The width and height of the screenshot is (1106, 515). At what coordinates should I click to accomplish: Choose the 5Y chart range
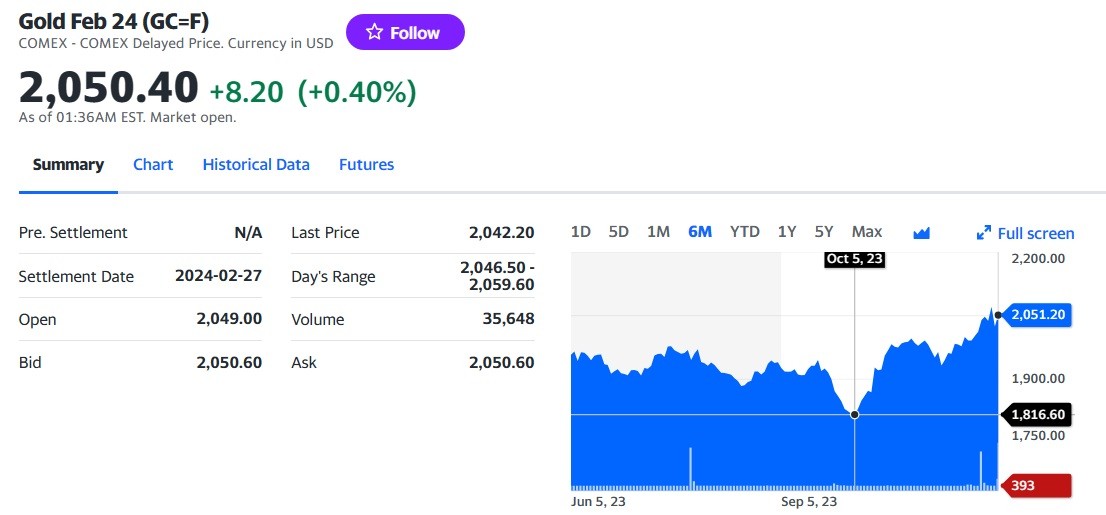823,232
